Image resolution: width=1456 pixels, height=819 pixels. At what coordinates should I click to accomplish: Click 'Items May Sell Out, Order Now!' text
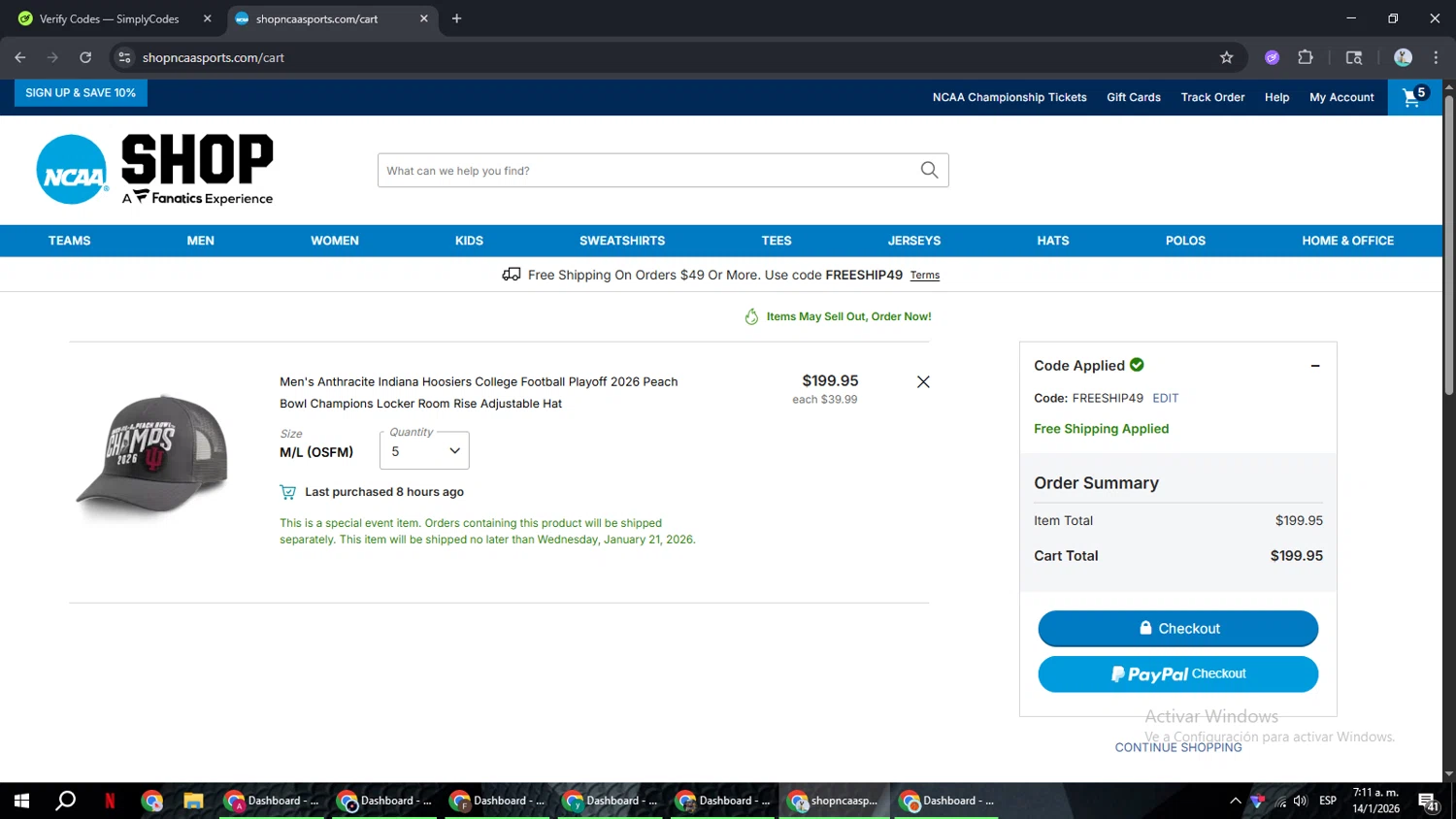click(x=848, y=316)
